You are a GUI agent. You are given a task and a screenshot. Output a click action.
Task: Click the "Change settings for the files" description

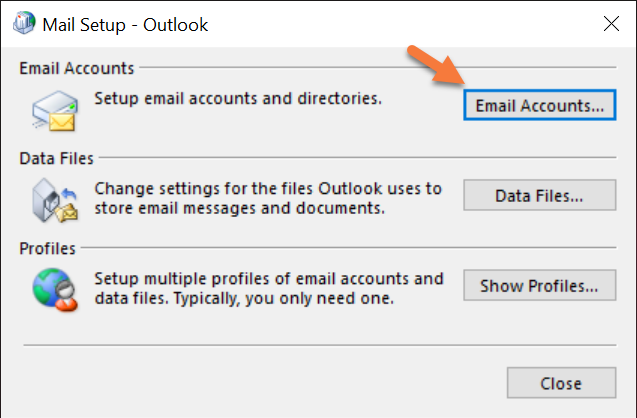(x=267, y=188)
